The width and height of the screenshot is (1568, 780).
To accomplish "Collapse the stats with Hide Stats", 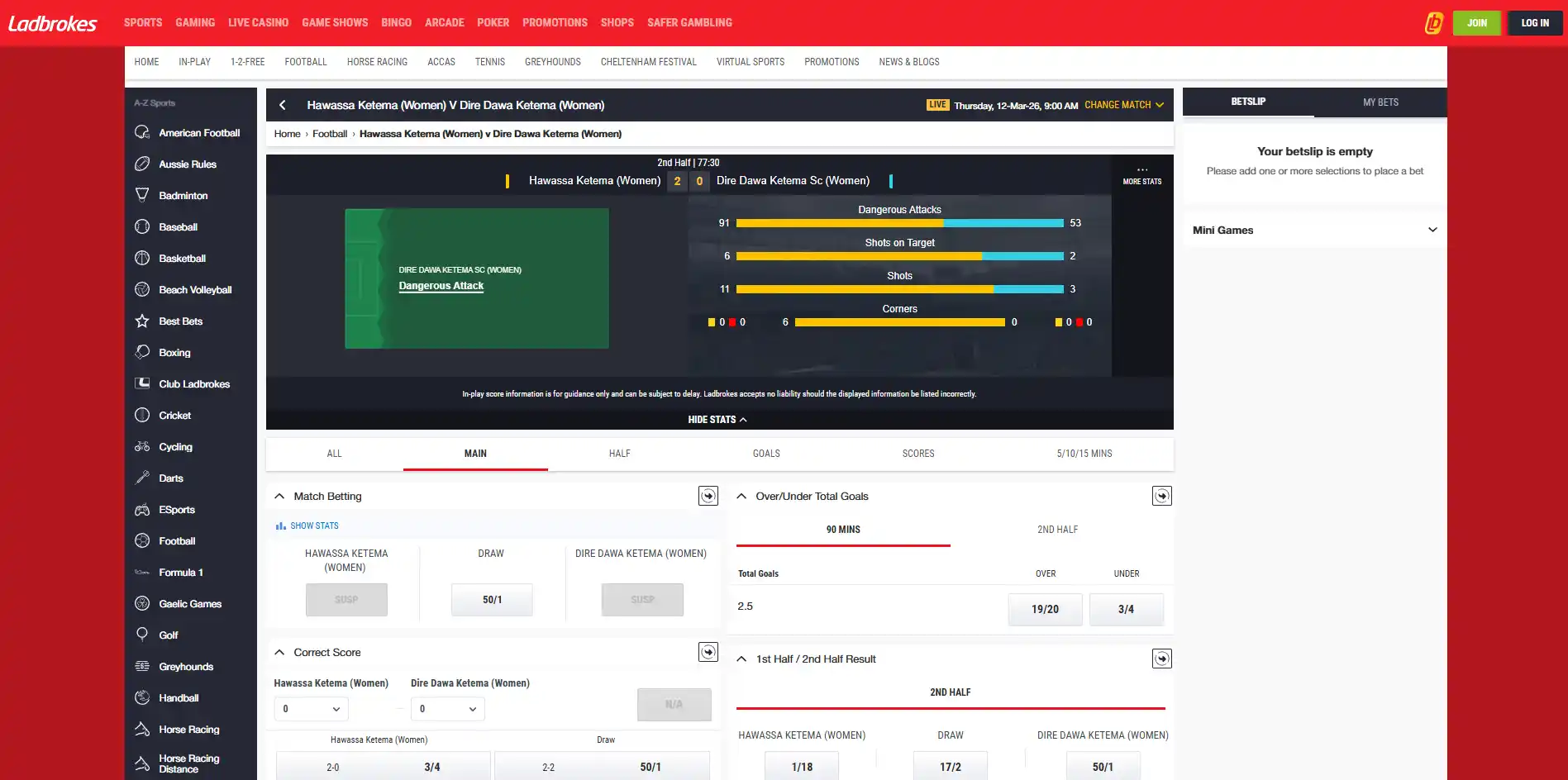I will pyautogui.click(x=717, y=420).
